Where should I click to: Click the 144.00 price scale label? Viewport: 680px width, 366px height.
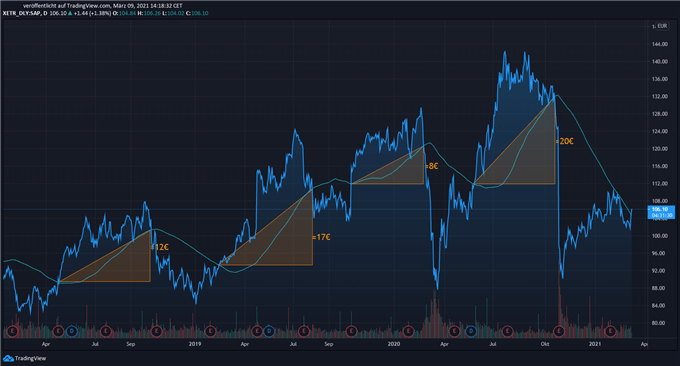click(660, 44)
